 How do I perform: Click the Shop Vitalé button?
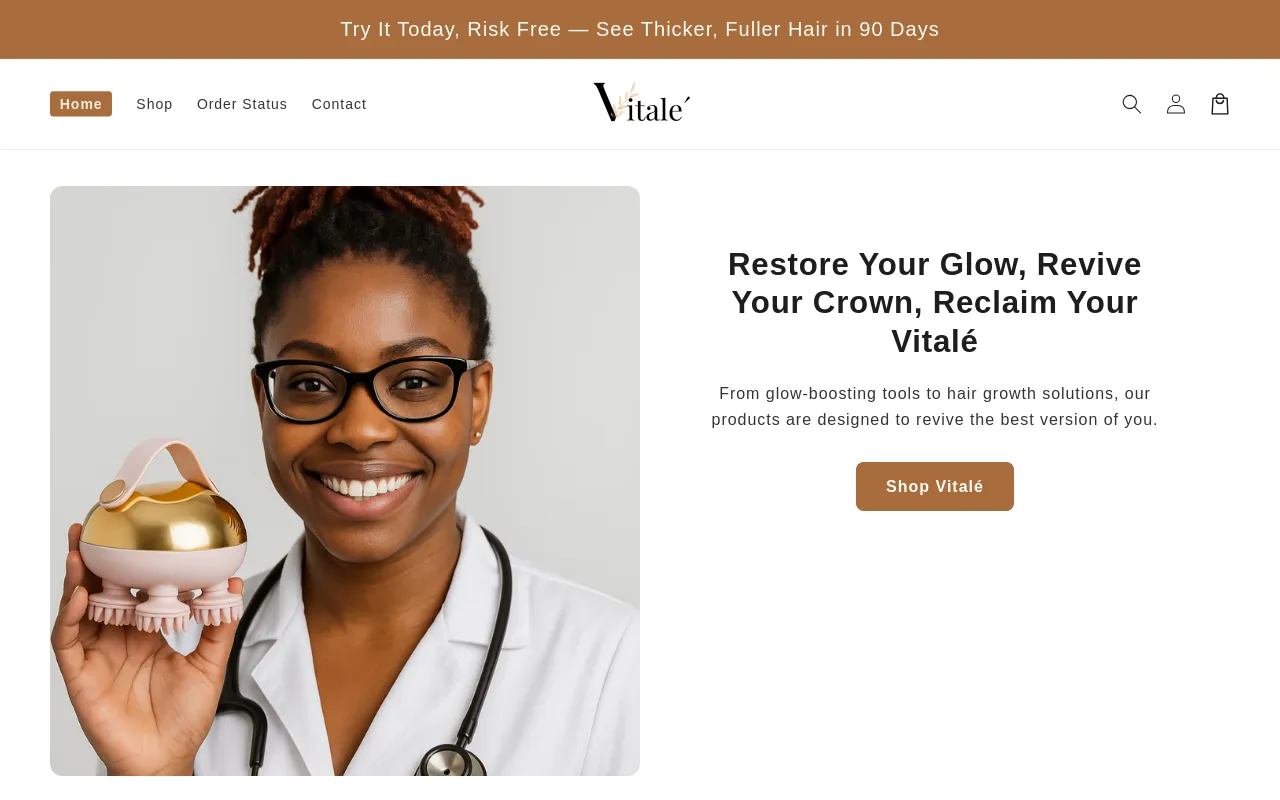(x=935, y=487)
